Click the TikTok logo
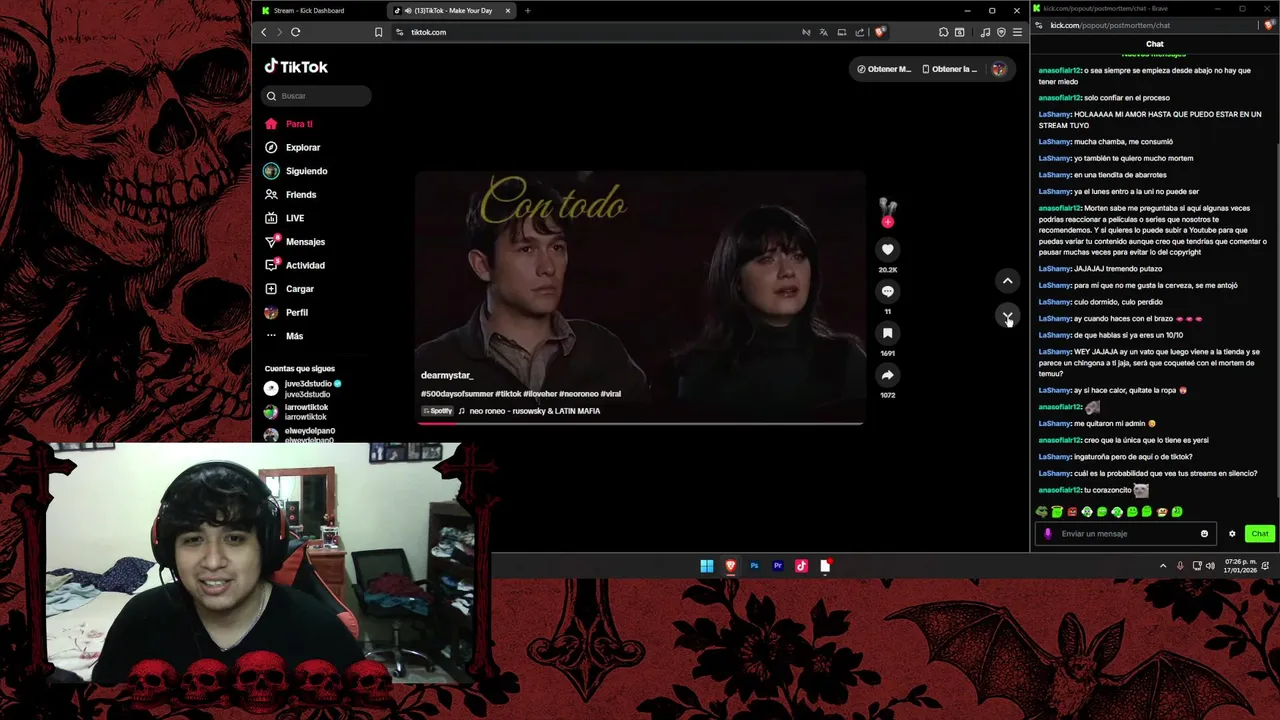1280x720 pixels. (296, 67)
